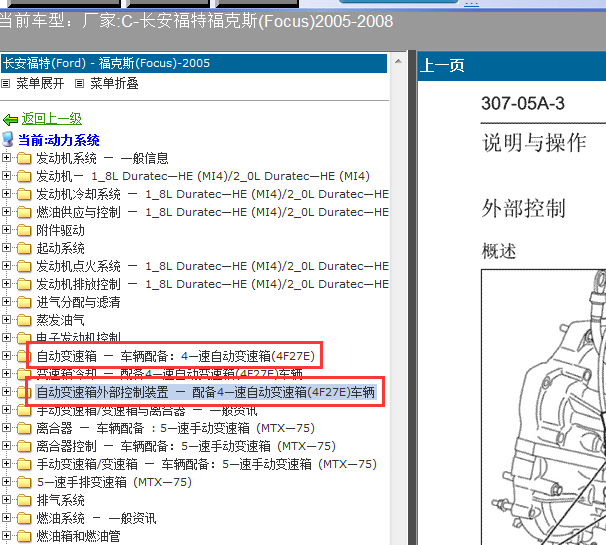Image resolution: width=606 pixels, height=545 pixels.
Task: Expand 燃油箱和燃油管 node
Action: (x=6, y=536)
